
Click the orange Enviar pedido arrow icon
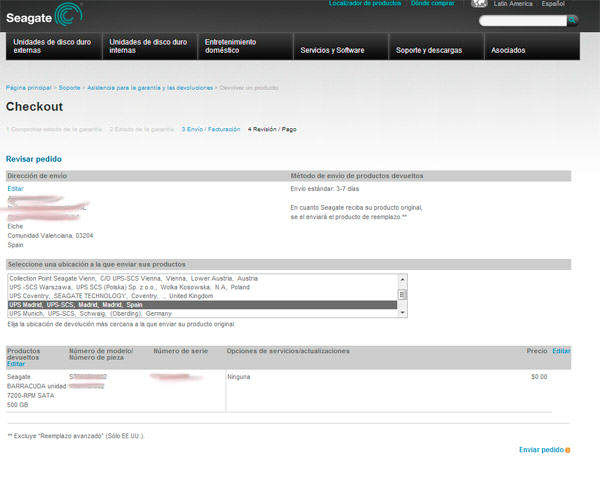[568, 450]
